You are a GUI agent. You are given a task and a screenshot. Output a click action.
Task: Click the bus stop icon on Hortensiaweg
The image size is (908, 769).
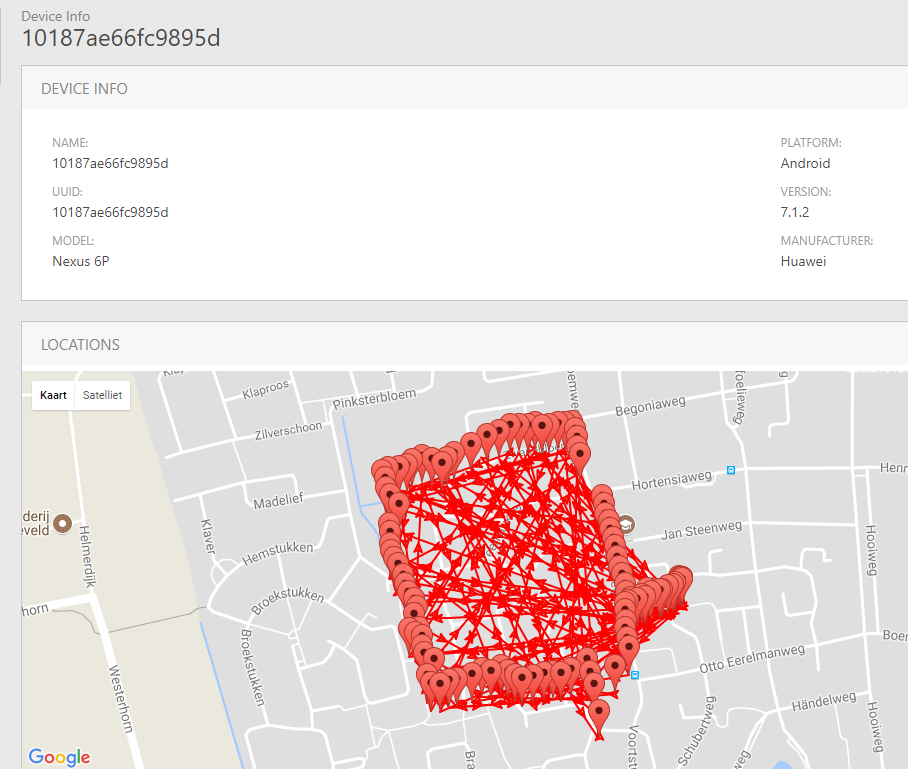pos(731,470)
